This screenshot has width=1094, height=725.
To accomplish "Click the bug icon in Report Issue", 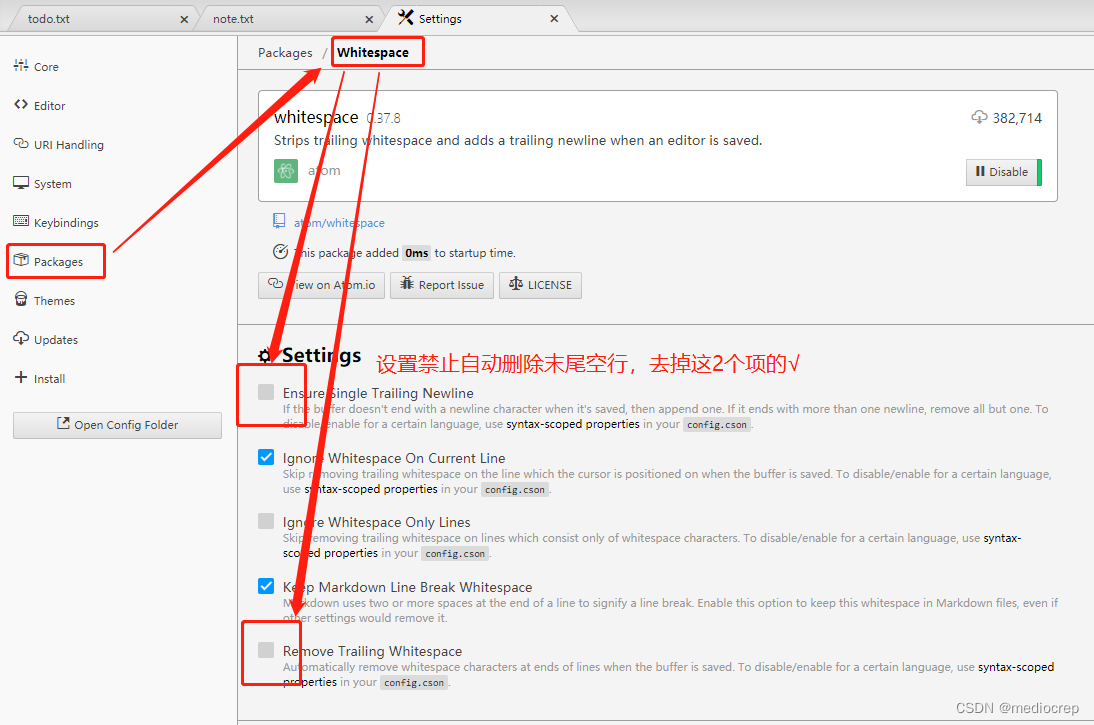I will [407, 283].
